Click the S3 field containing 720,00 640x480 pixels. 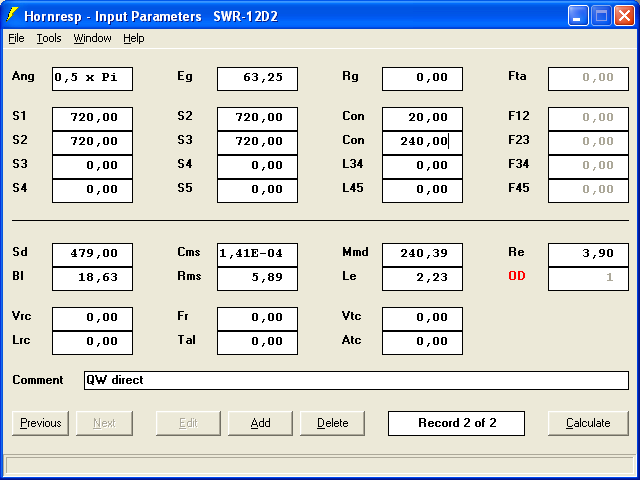[x=258, y=143]
